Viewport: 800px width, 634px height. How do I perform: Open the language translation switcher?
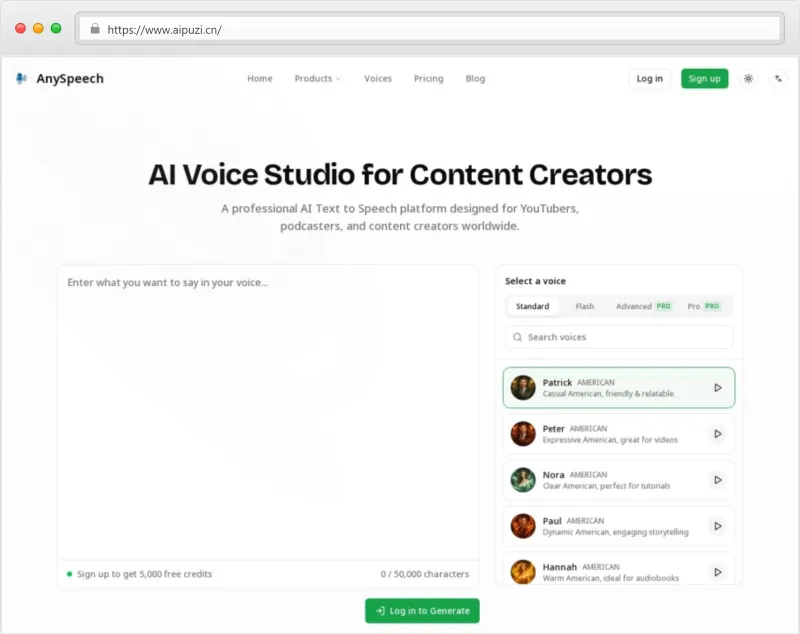(778, 79)
